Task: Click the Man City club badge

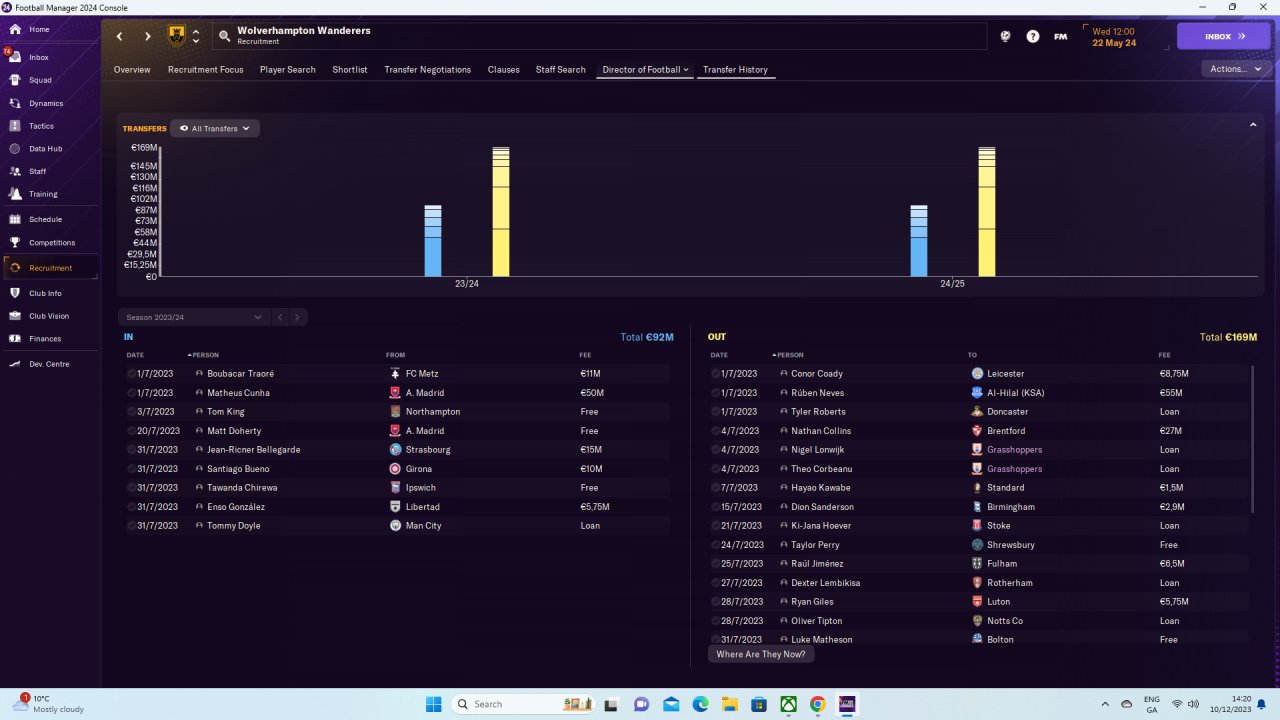Action: point(396,525)
